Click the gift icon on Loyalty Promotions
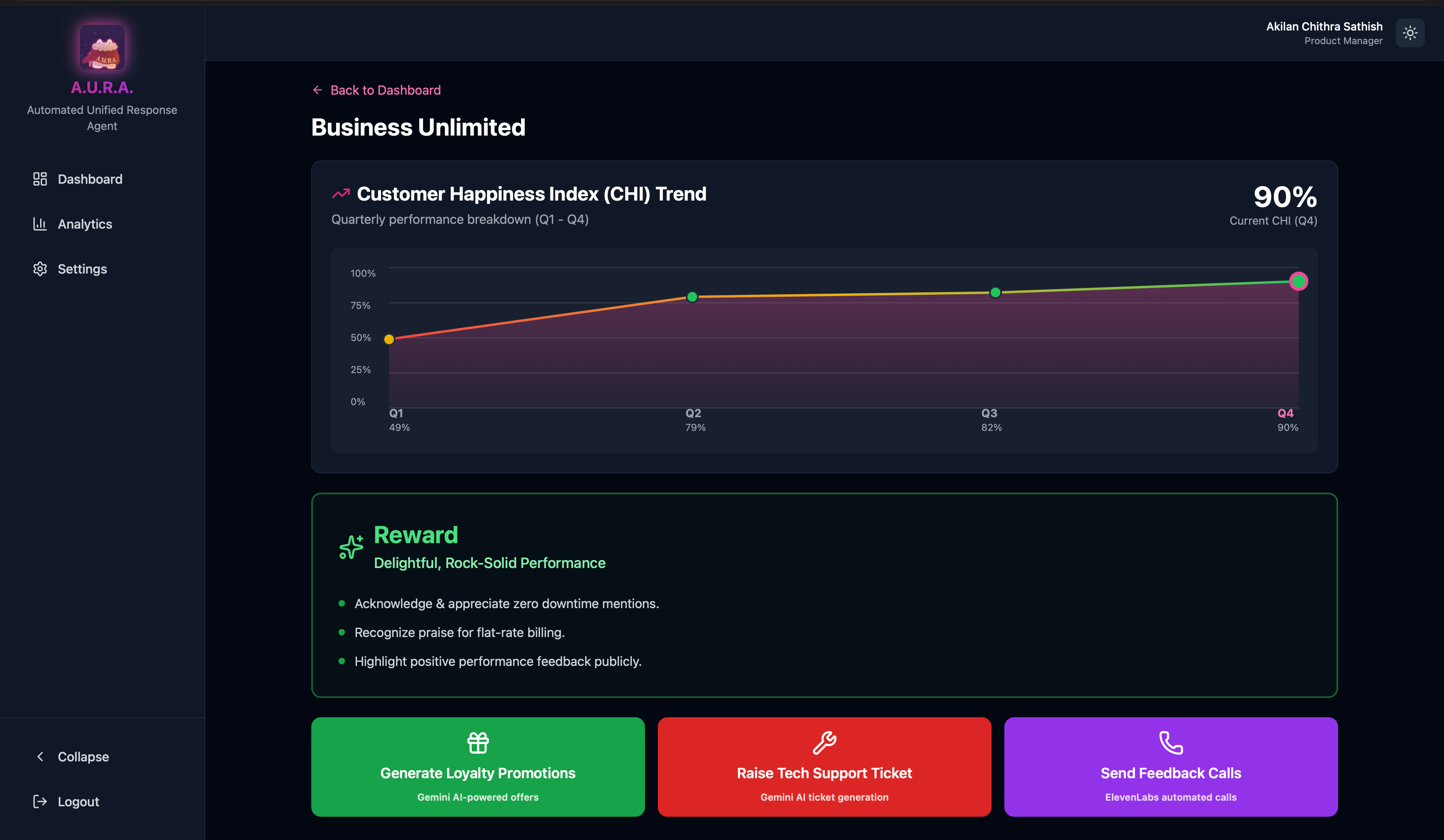This screenshot has height=840, width=1444. [477, 743]
